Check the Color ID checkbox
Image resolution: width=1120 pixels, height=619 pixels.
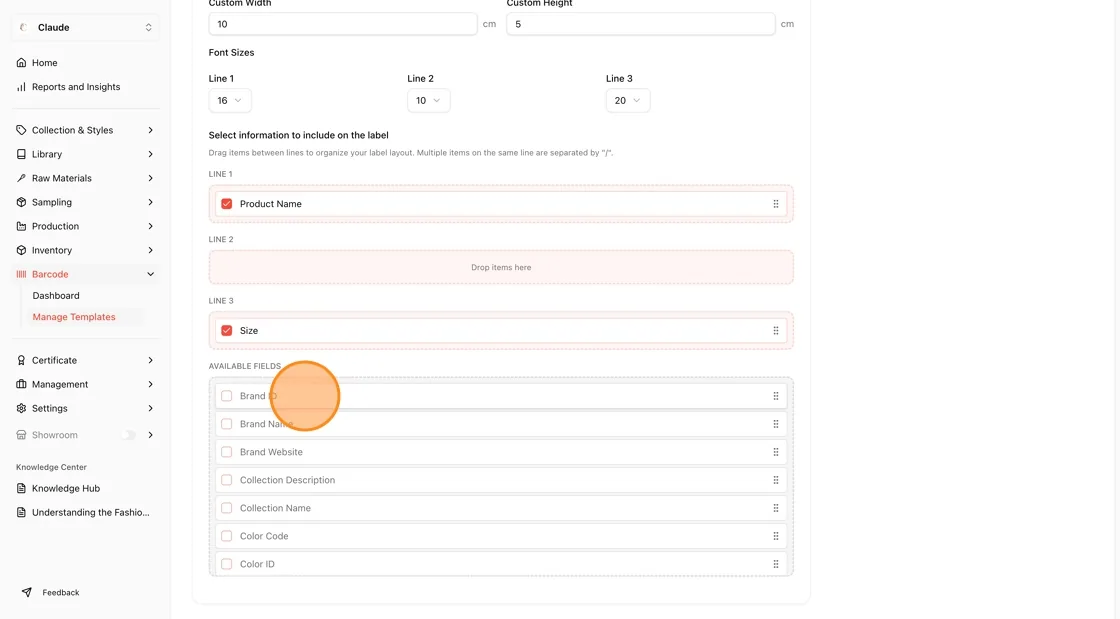point(226,564)
